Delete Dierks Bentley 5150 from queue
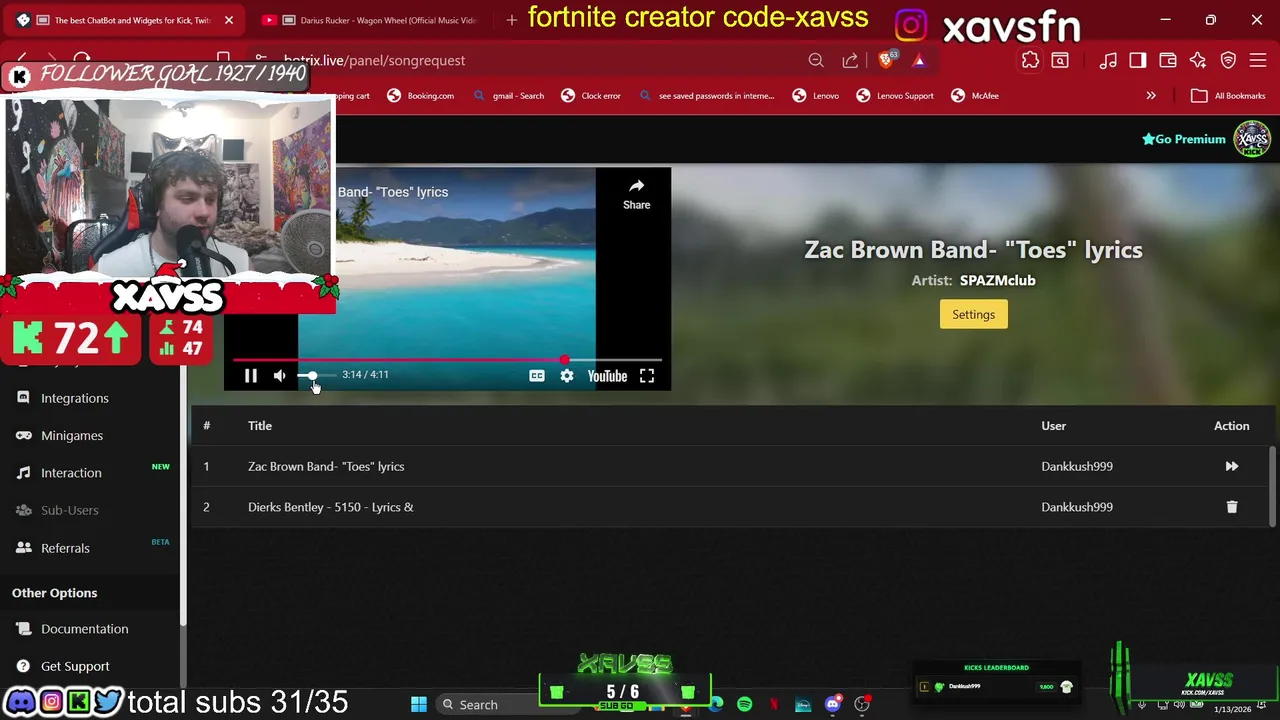The width and height of the screenshot is (1280, 720). tap(1231, 507)
